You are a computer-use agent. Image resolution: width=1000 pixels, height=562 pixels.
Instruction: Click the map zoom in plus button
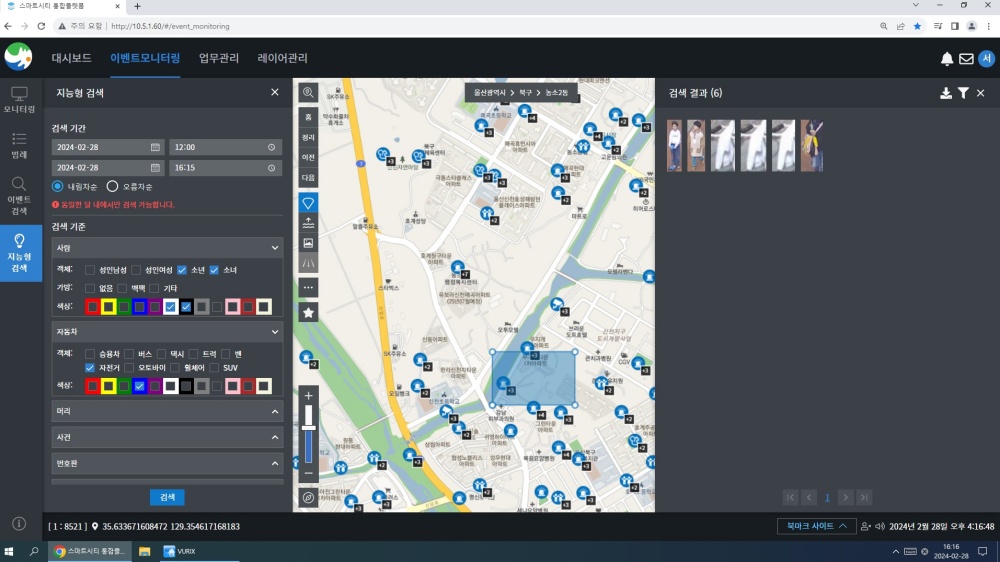(308, 396)
